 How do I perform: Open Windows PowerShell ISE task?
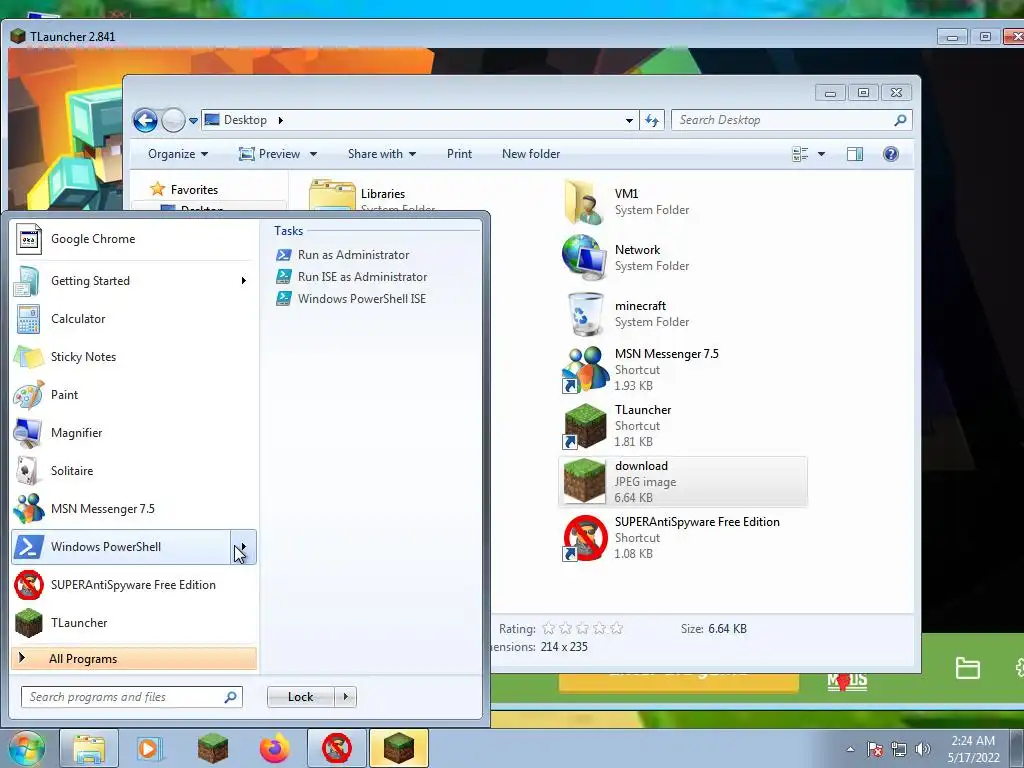(x=351, y=298)
